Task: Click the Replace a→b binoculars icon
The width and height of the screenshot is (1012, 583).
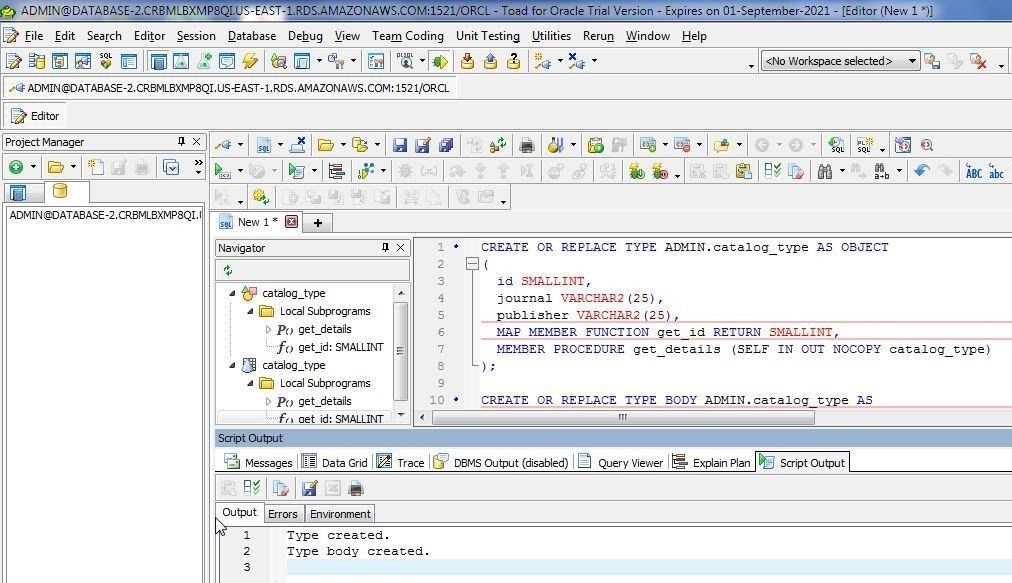Action: (881, 171)
